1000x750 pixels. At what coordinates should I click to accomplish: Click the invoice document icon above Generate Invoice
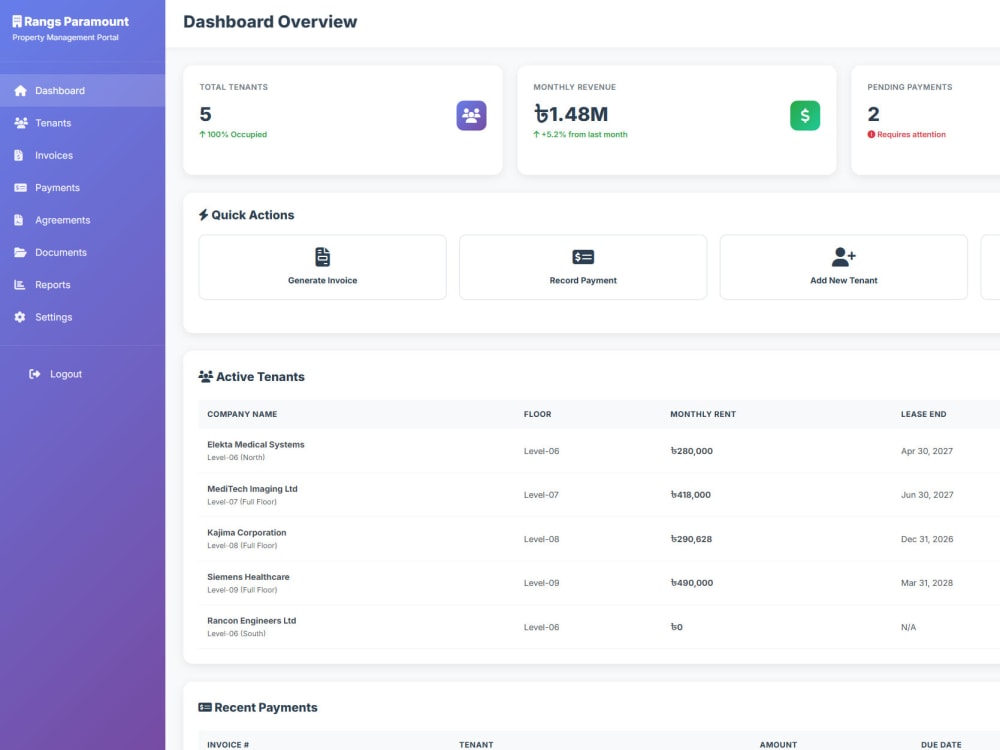coord(323,257)
